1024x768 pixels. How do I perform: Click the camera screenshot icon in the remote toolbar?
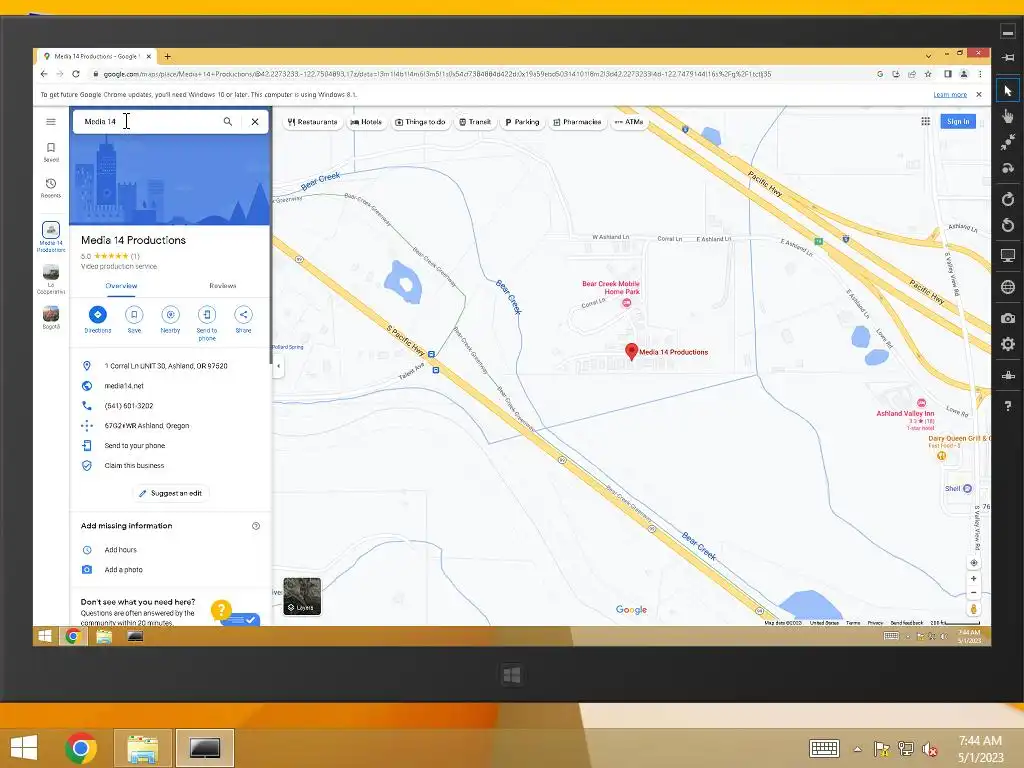tap(1008, 318)
